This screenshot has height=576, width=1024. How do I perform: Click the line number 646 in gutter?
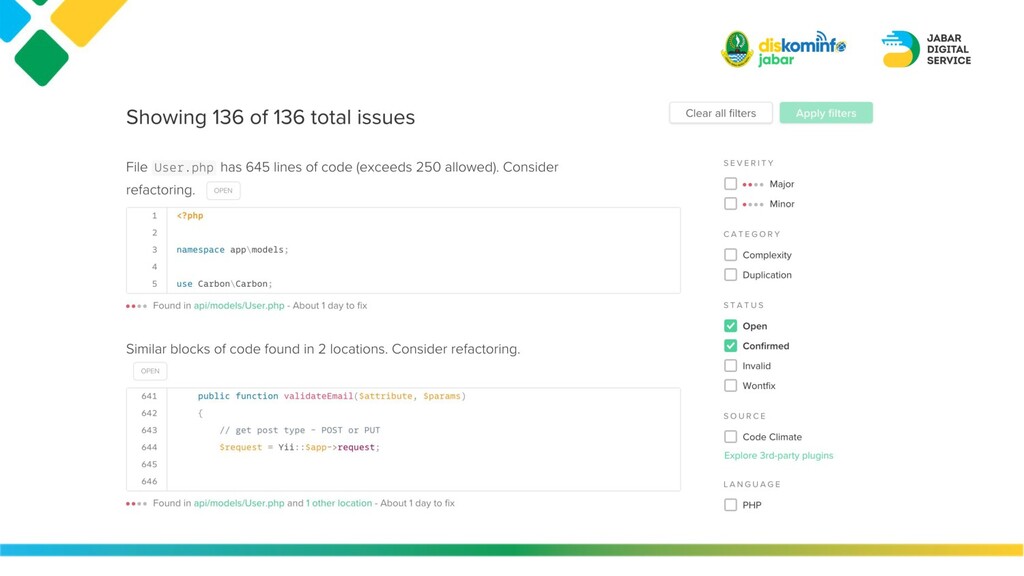pyautogui.click(x=149, y=481)
